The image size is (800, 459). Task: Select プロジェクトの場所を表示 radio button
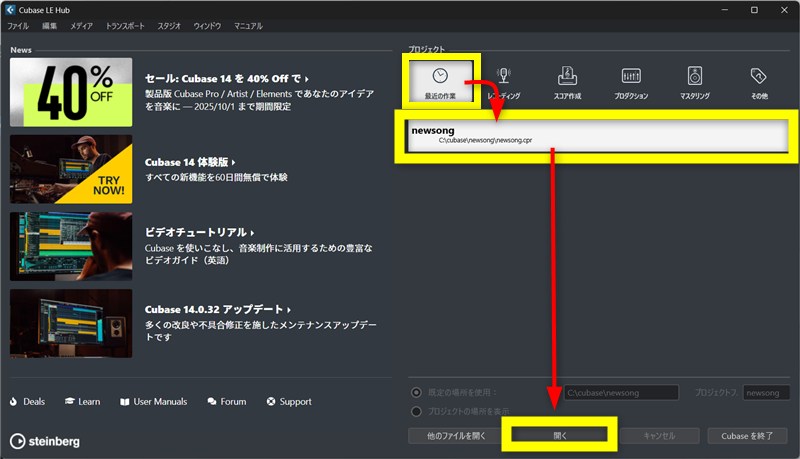[416, 411]
